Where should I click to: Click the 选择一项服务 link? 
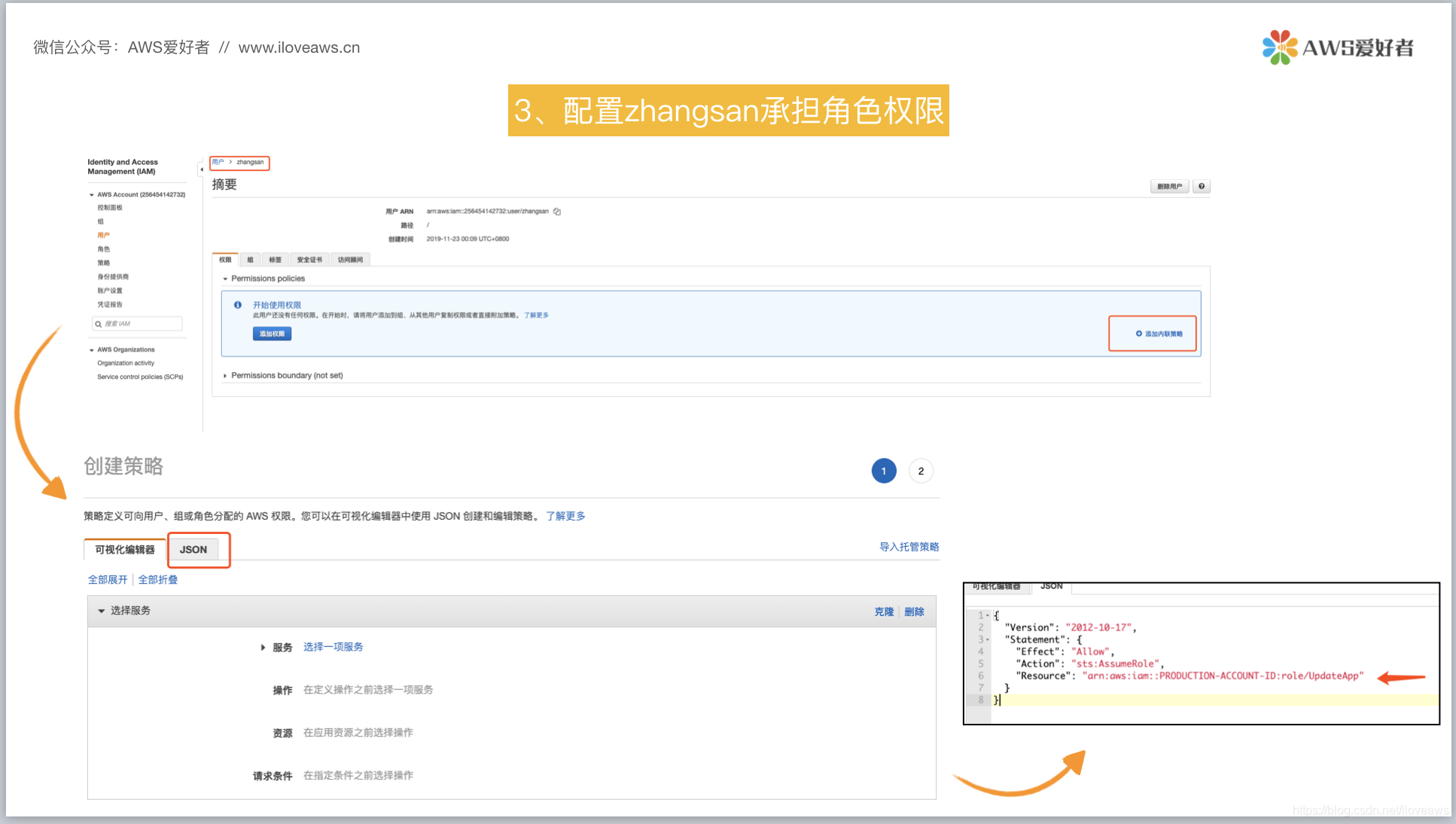pyautogui.click(x=334, y=647)
